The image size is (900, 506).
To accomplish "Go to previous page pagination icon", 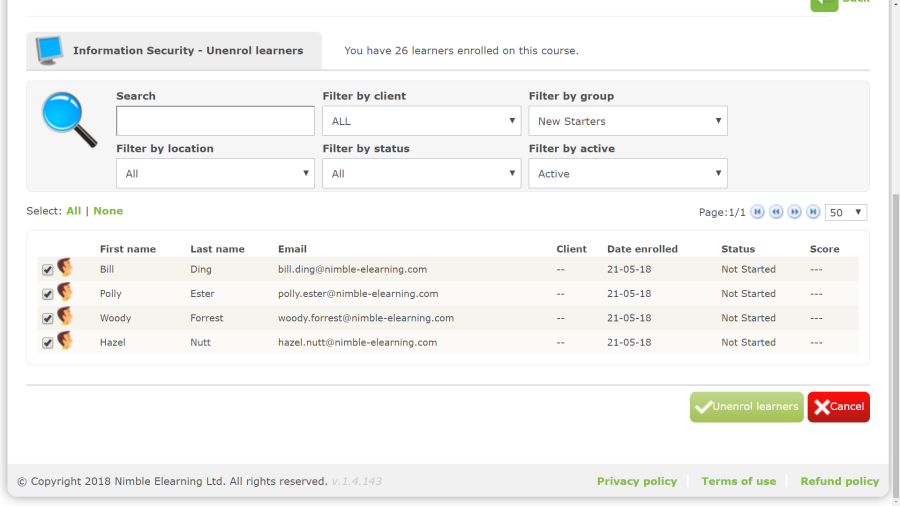I will (776, 212).
